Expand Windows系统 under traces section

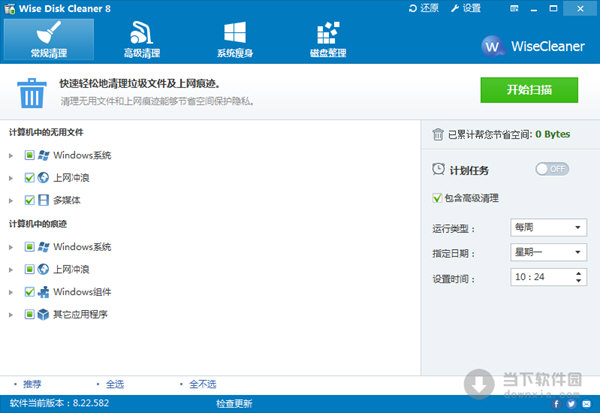coord(11,247)
